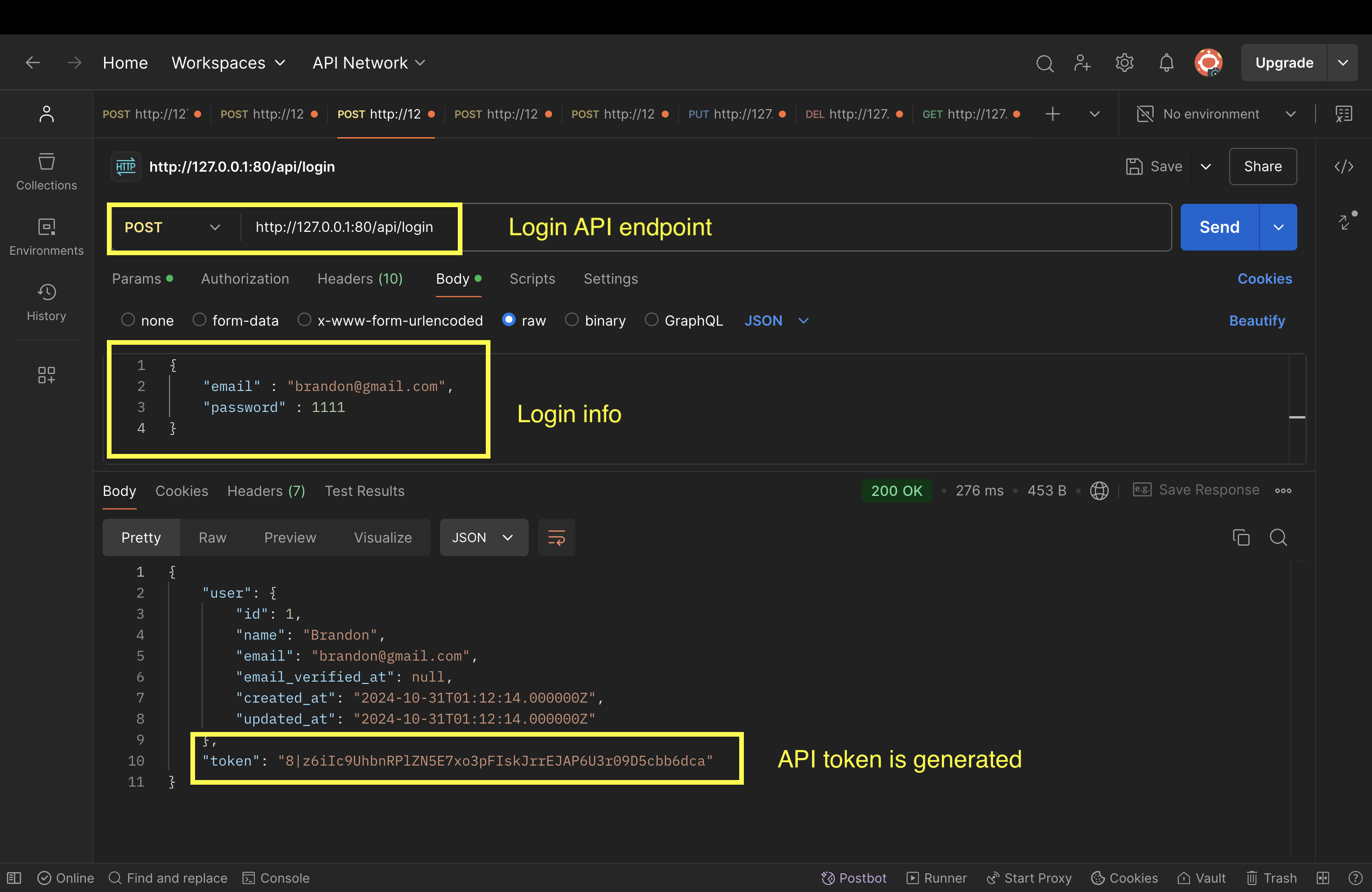Switch body type to form-data
Image resolution: width=1372 pixels, height=892 pixels.
coord(199,321)
